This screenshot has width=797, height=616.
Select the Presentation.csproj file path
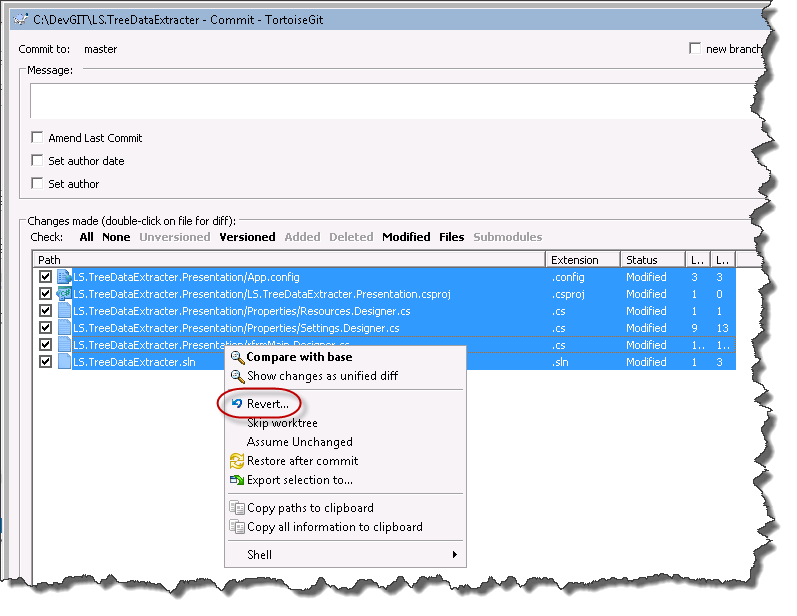point(262,294)
